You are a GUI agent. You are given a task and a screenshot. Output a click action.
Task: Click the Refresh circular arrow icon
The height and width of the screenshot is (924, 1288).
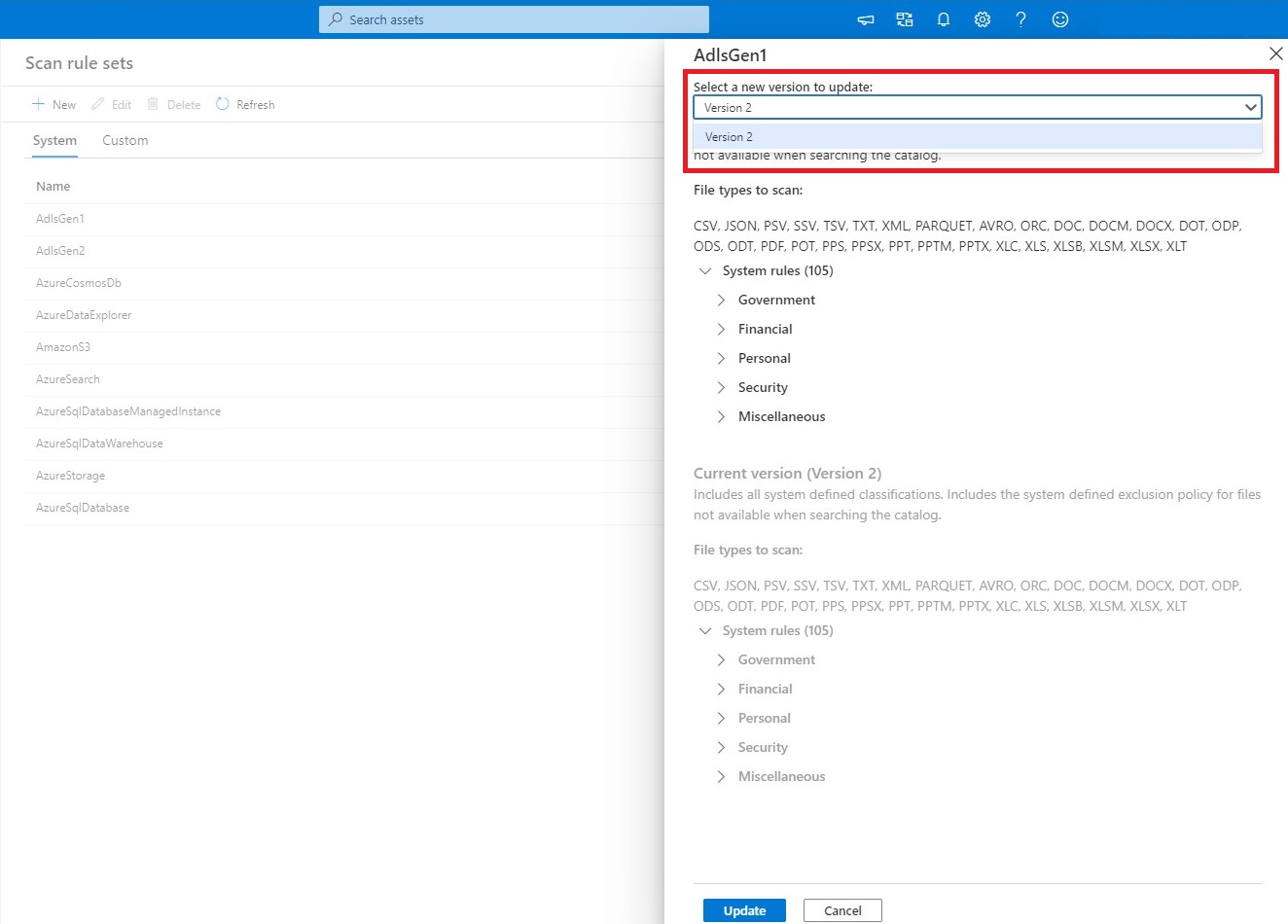coord(223,104)
